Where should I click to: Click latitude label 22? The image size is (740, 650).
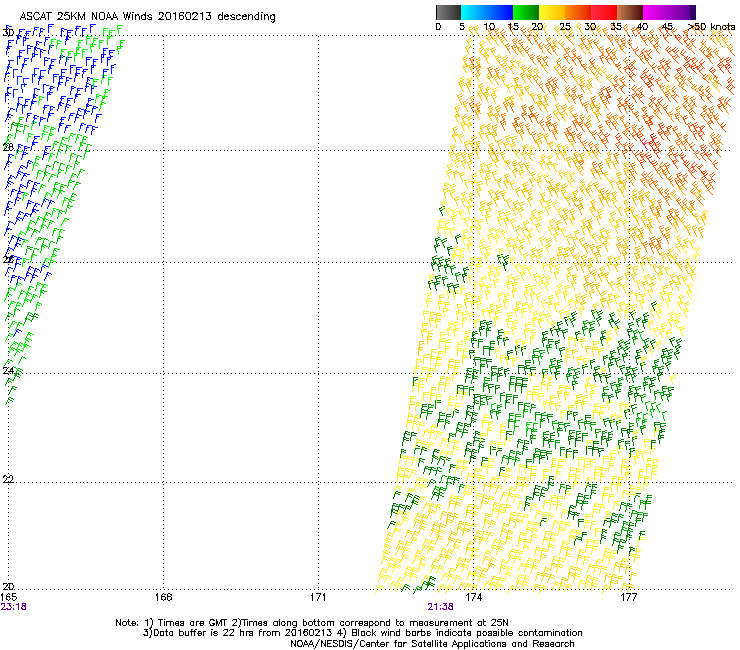[x=8, y=480]
